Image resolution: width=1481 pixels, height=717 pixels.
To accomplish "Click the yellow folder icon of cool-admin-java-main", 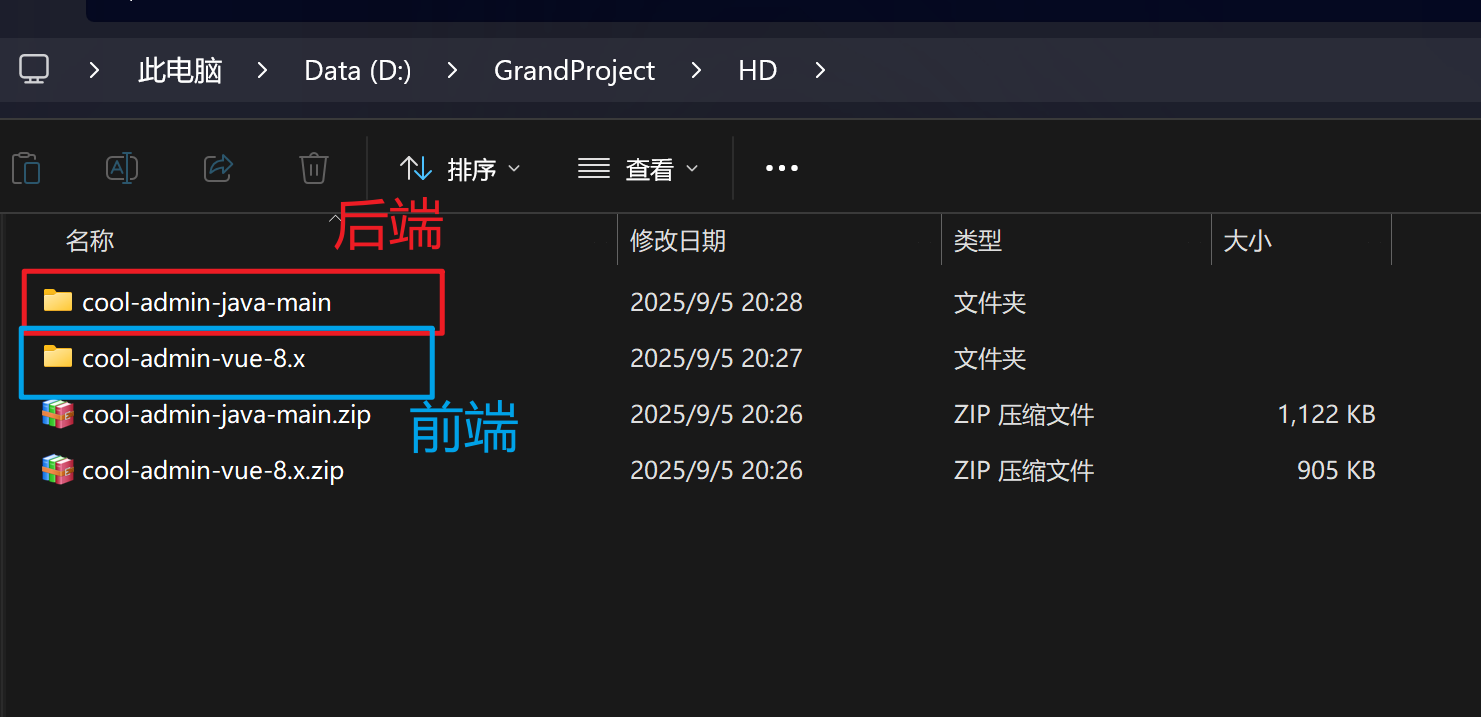I will (x=57, y=301).
